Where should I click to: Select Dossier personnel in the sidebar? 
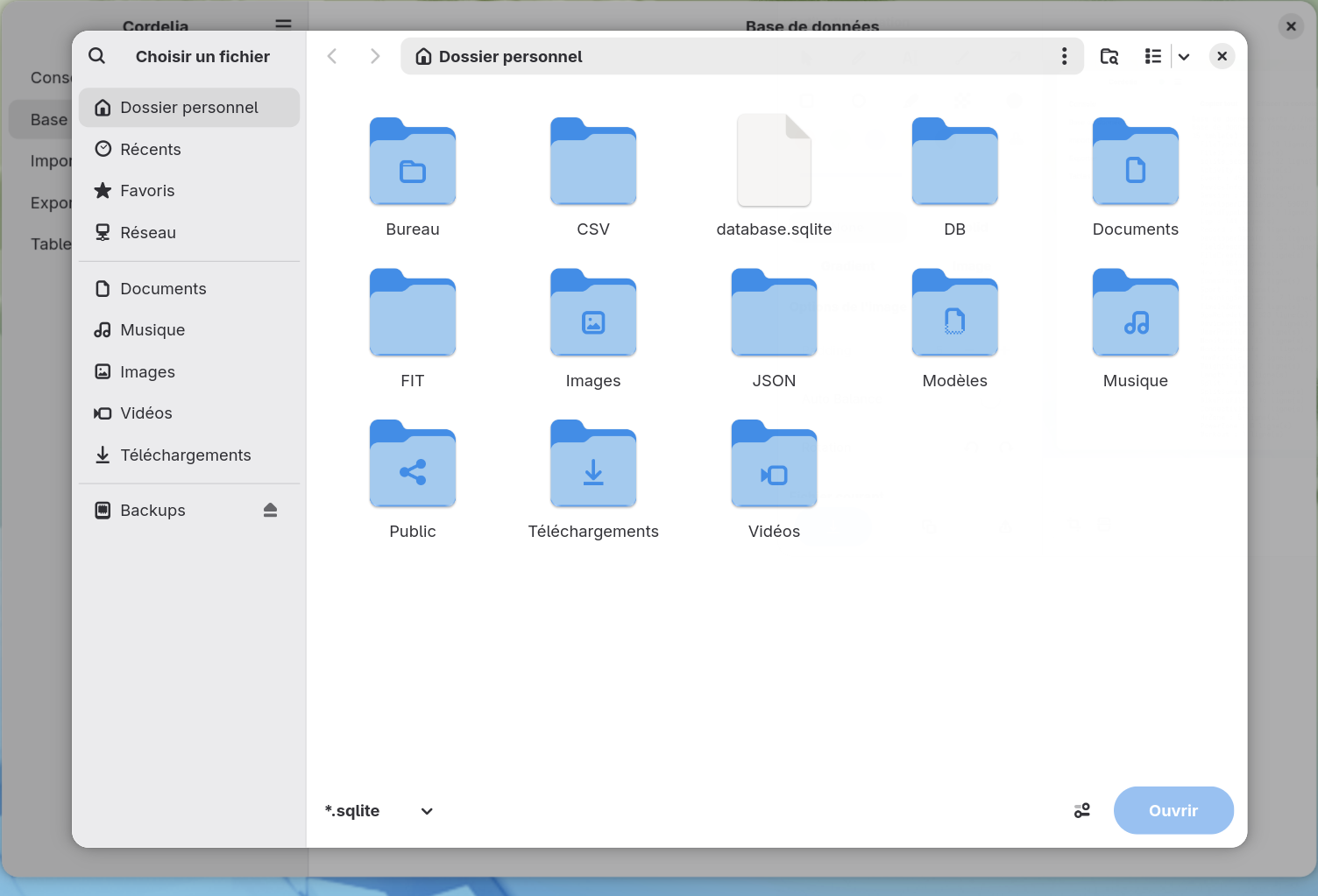(189, 108)
